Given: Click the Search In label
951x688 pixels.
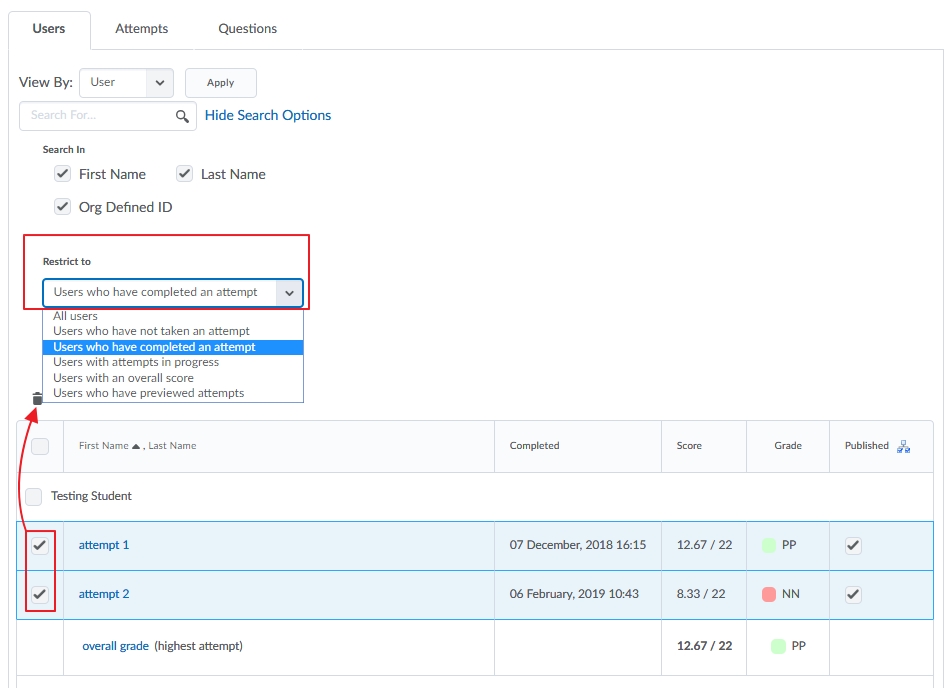Looking at the screenshot, I should [64, 150].
